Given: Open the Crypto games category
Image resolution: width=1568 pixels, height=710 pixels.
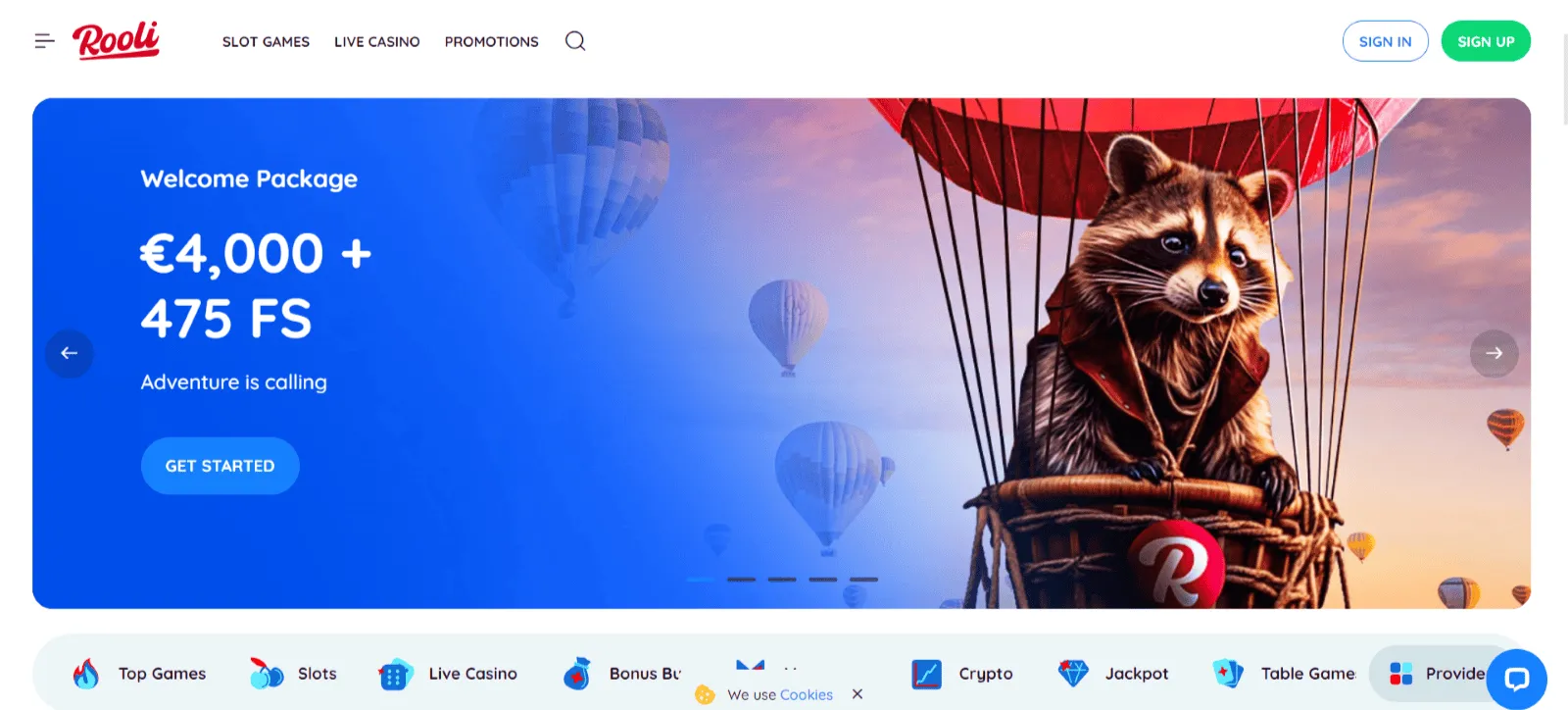Looking at the screenshot, I should tap(961, 674).
